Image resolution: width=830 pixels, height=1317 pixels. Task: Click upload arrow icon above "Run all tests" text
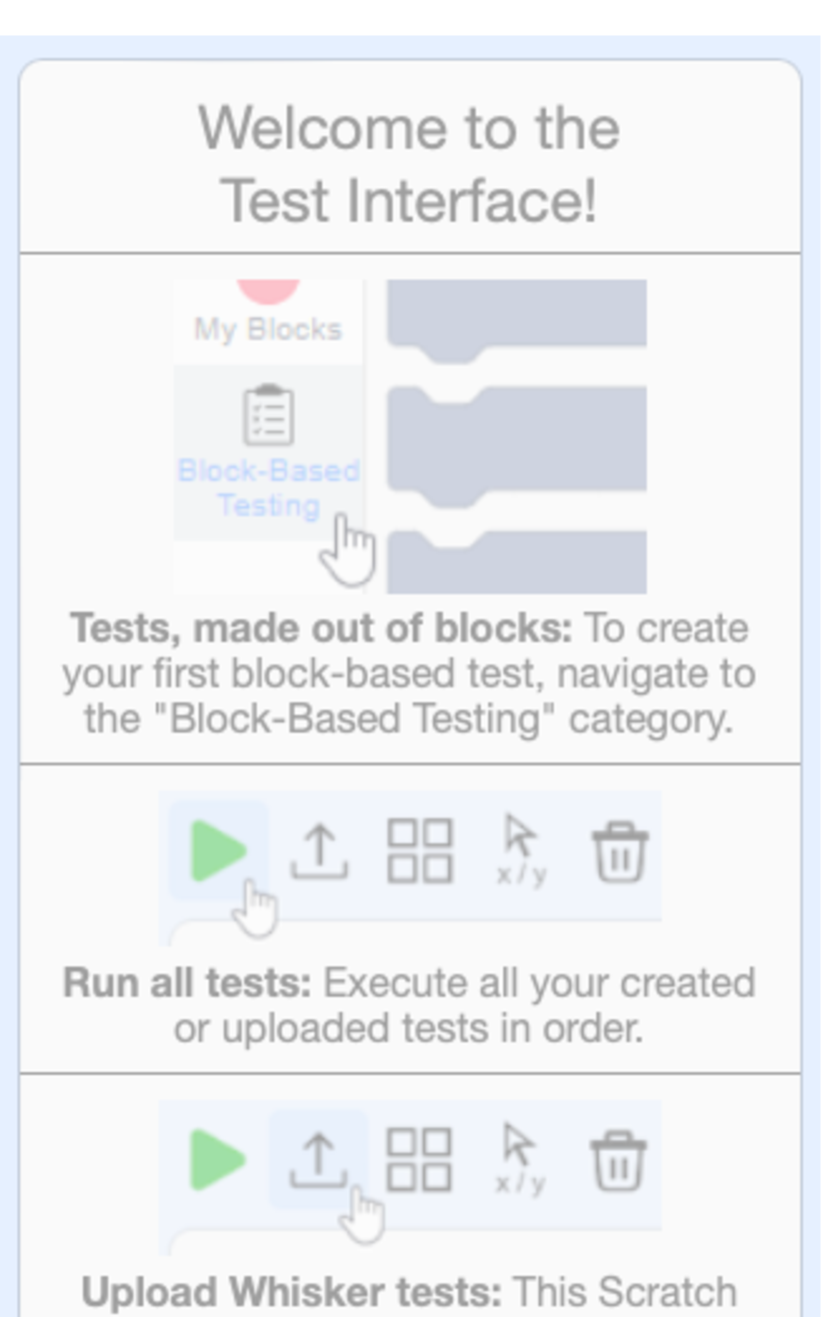(319, 851)
